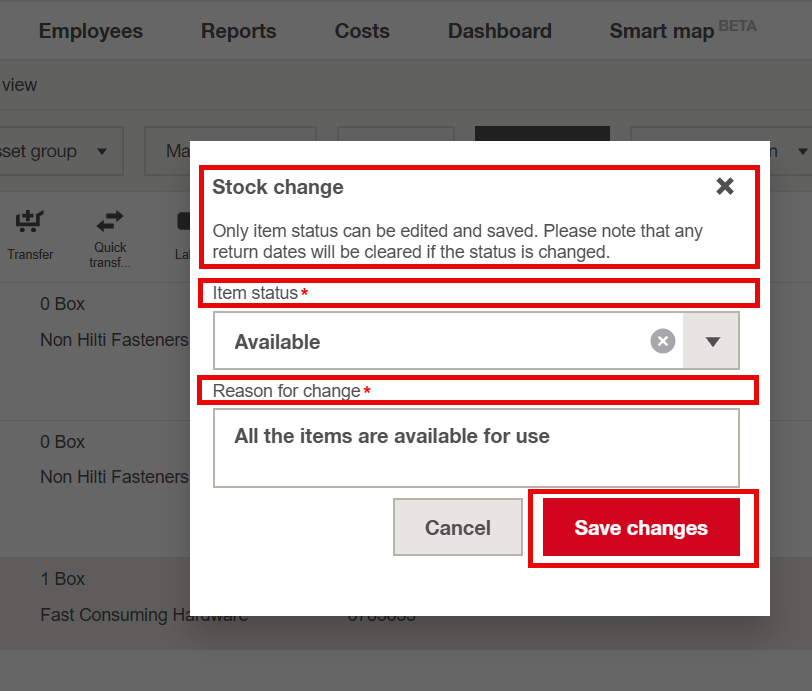Cancel the stock change
The height and width of the screenshot is (691, 812).
point(458,527)
